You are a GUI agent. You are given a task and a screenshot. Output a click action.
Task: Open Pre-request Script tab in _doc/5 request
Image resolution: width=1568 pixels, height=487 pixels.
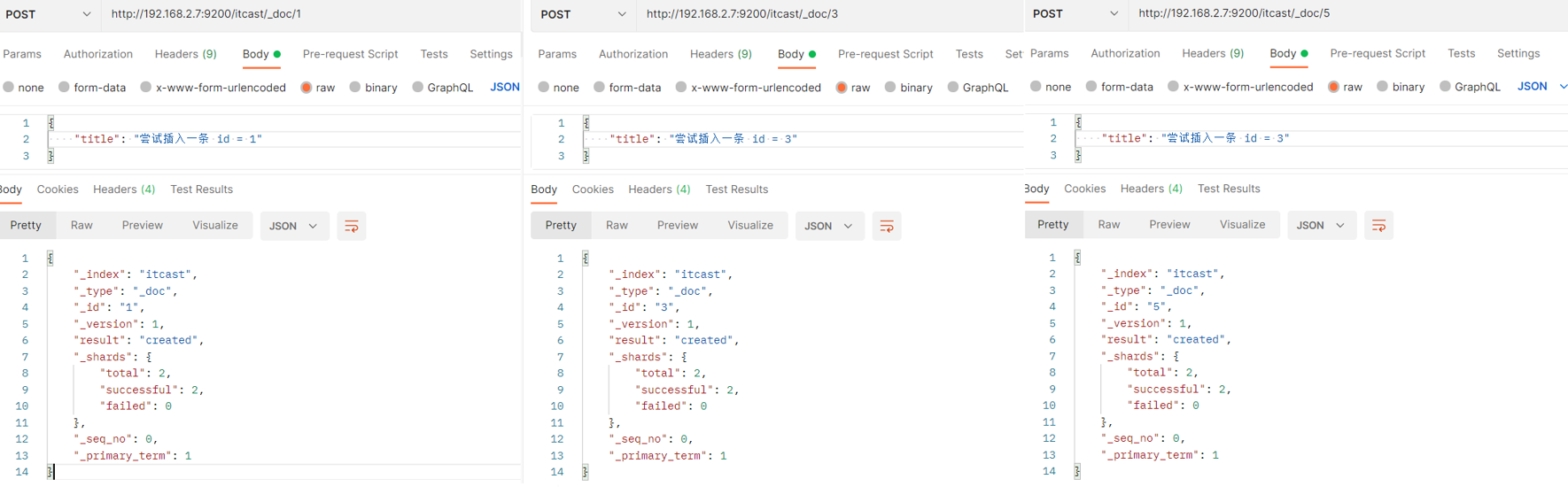(1378, 53)
